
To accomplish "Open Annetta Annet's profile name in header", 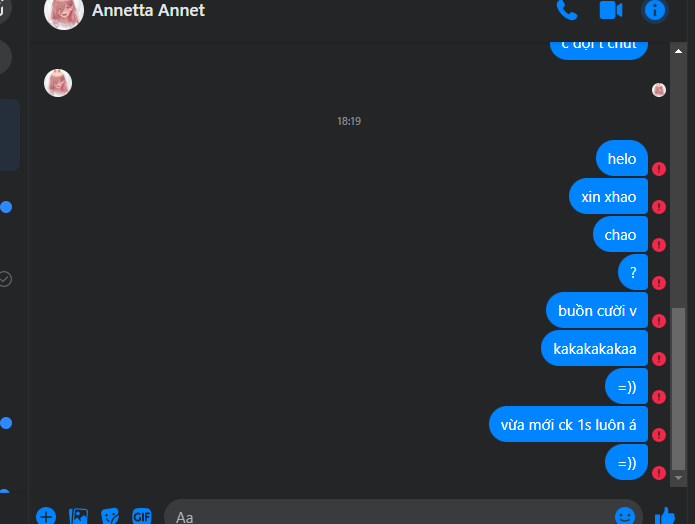I will click(x=148, y=10).
